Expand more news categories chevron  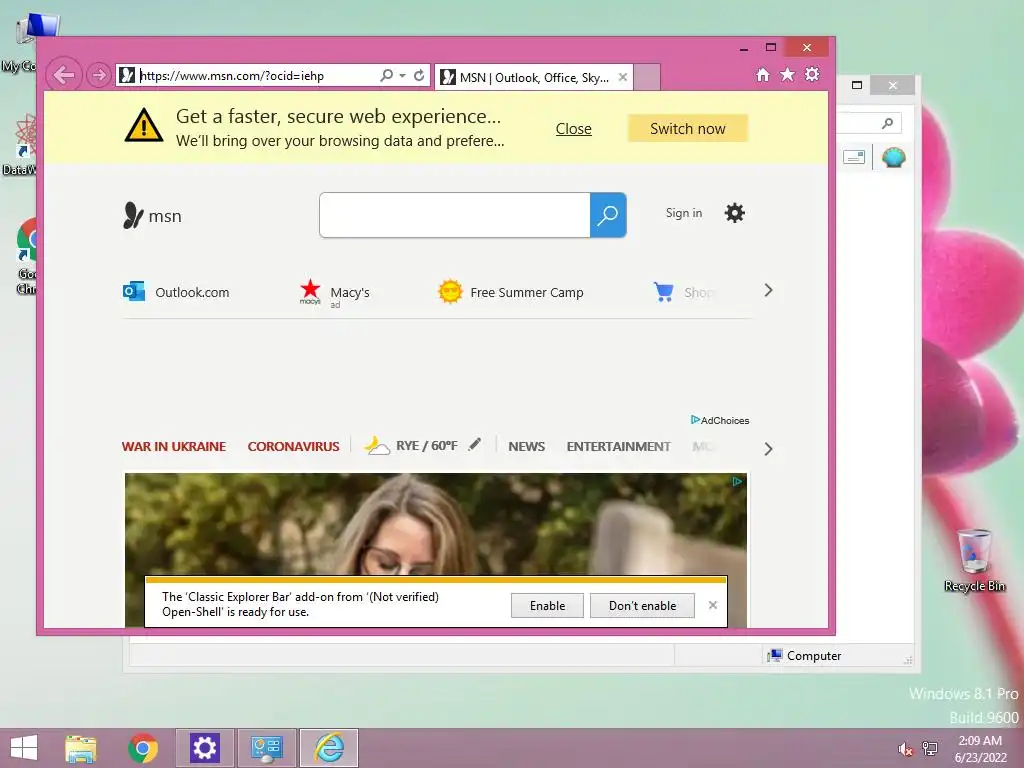point(769,449)
